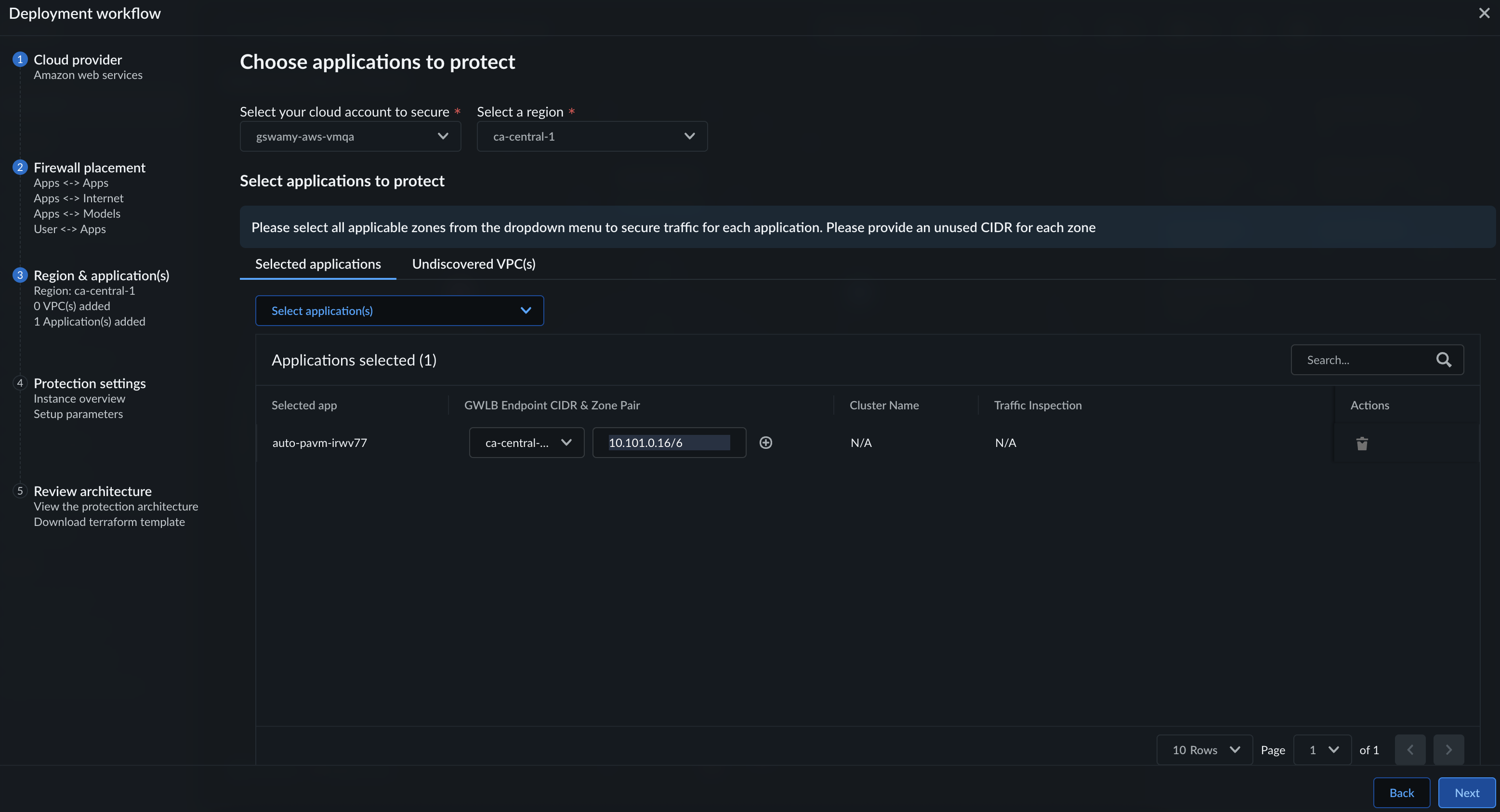
Task: Open the ca-central zone dropdown in row
Action: click(x=526, y=443)
